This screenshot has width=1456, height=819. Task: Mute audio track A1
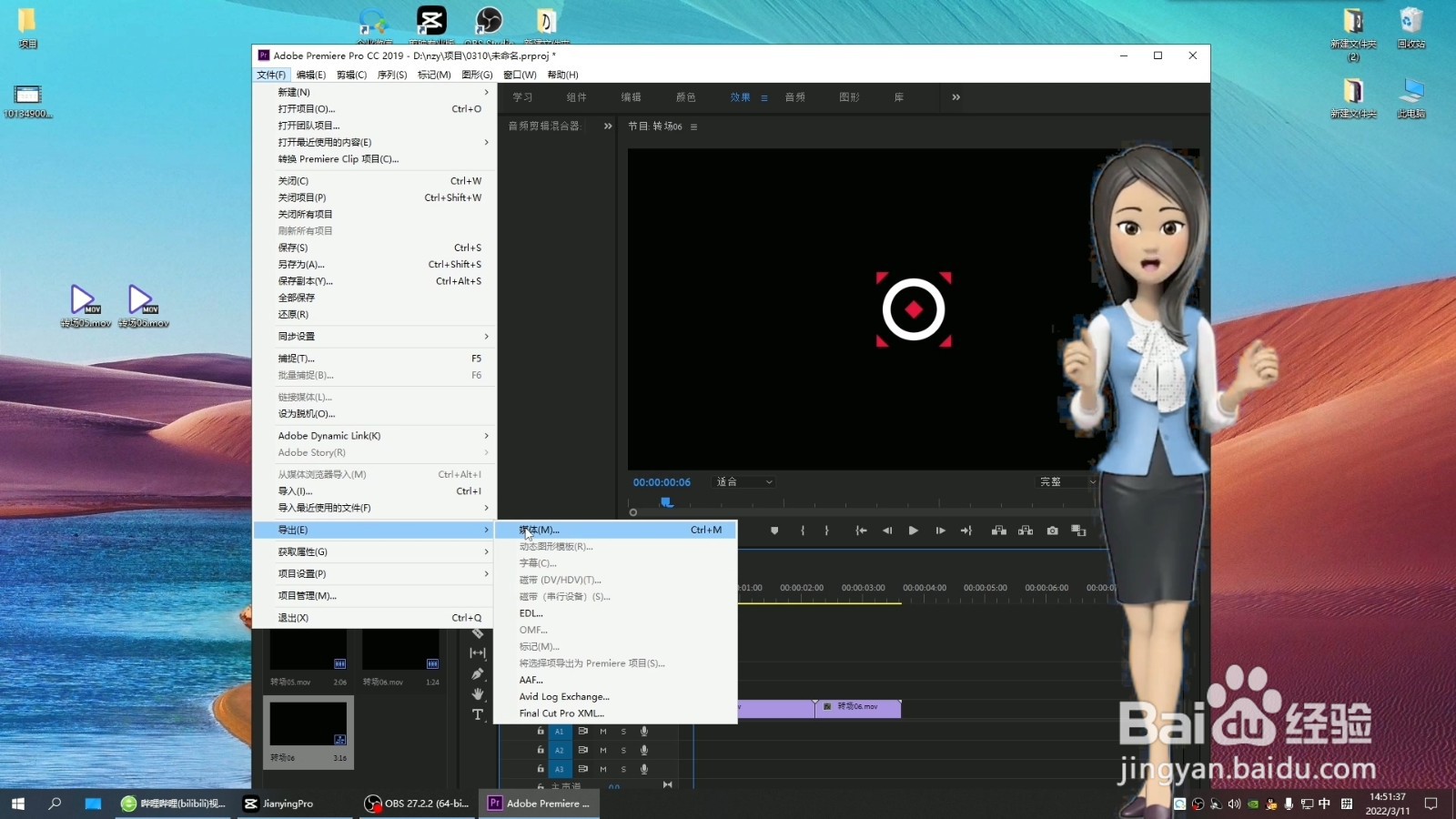[602, 731]
